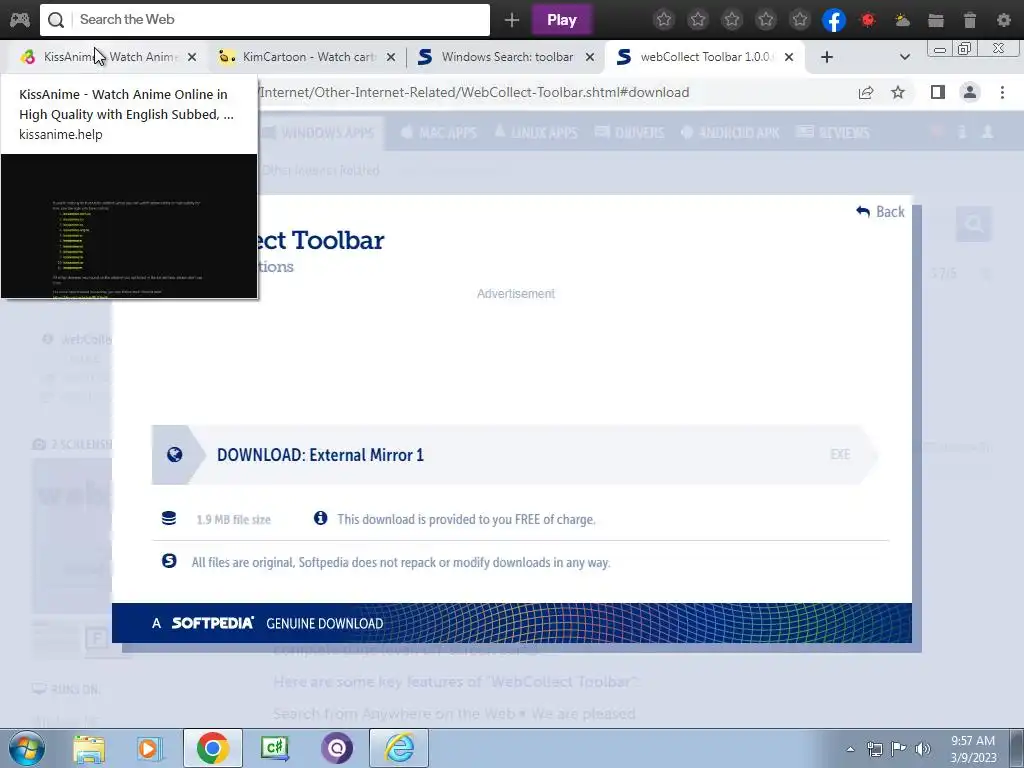Open the Windows Start menu
Viewport: 1024px width, 768px height.
click(26, 748)
